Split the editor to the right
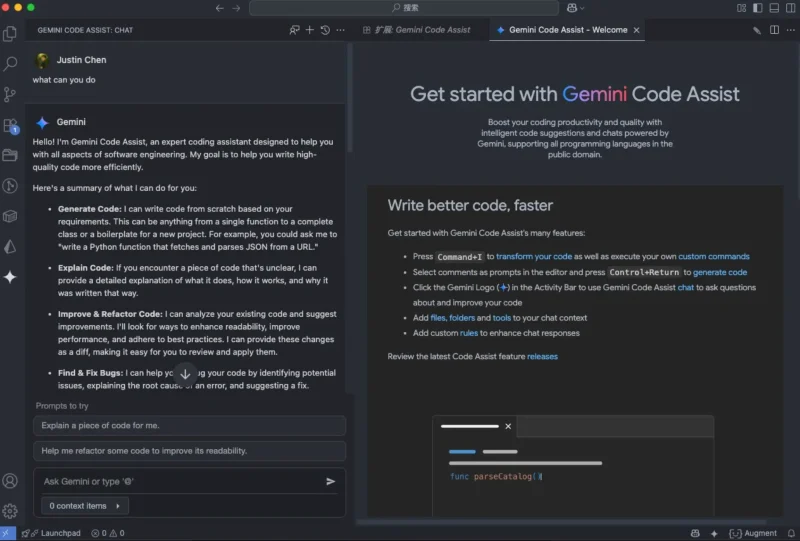This screenshot has width=800, height=541. click(774, 30)
